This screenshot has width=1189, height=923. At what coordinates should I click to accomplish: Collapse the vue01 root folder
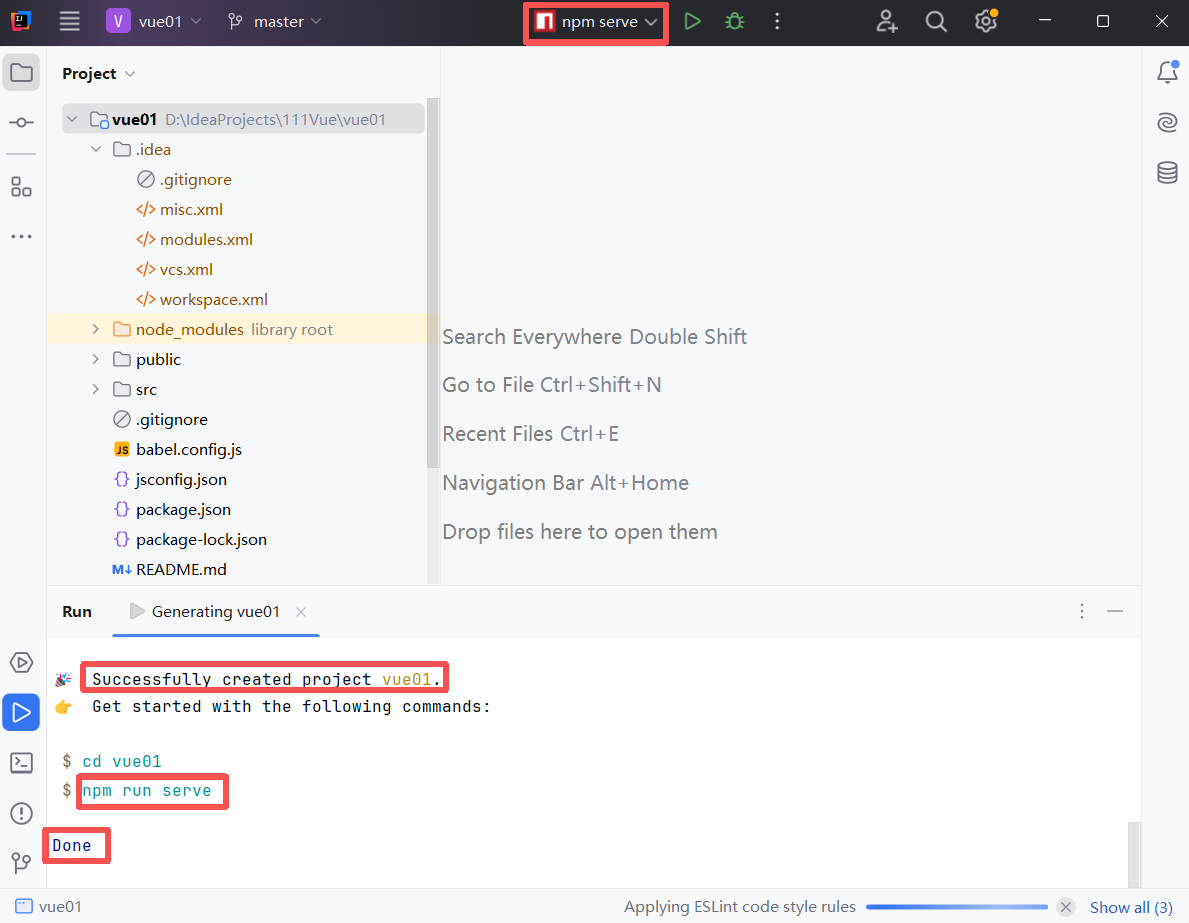(x=72, y=119)
